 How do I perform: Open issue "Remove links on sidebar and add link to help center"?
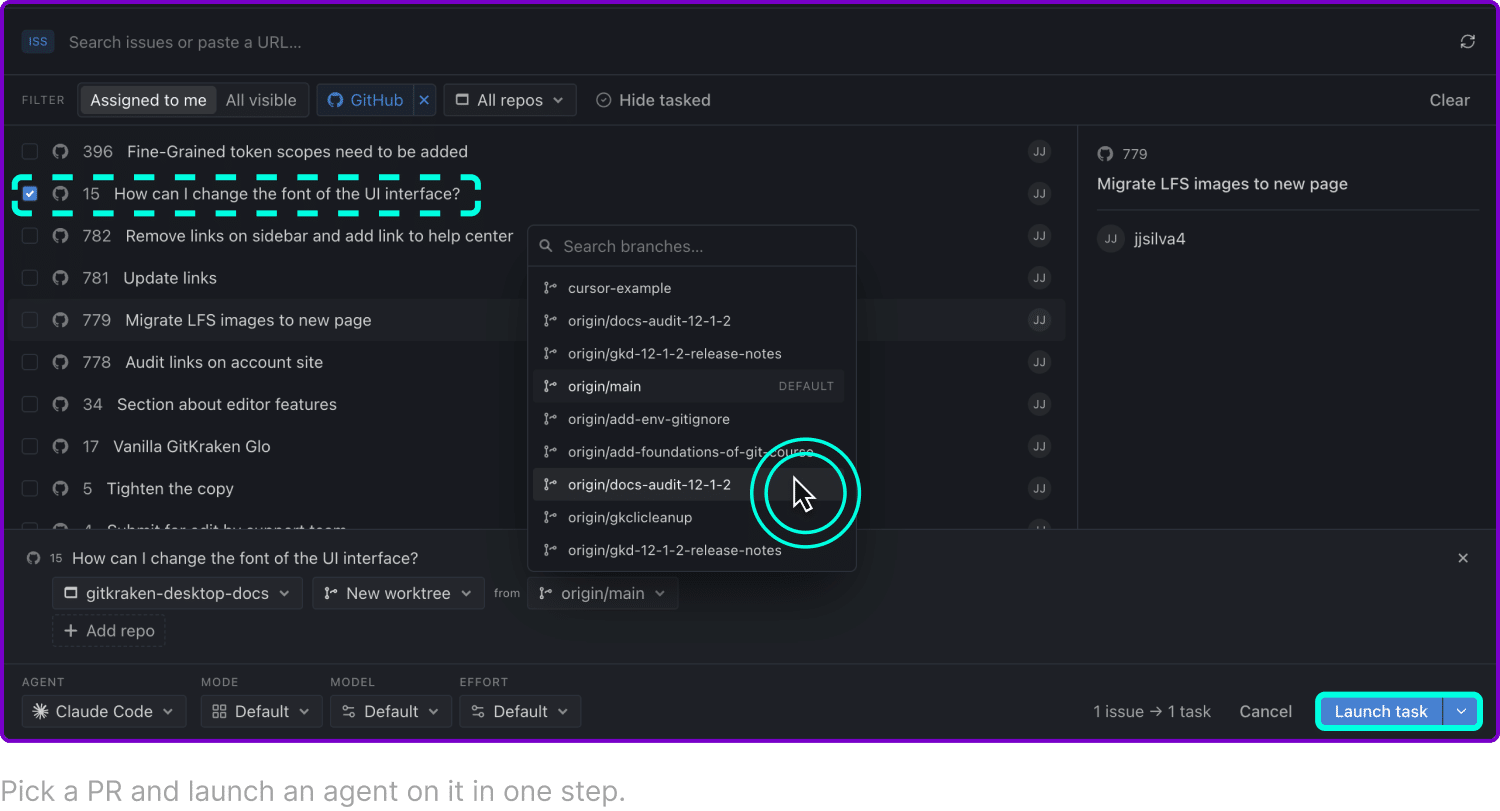(x=319, y=236)
